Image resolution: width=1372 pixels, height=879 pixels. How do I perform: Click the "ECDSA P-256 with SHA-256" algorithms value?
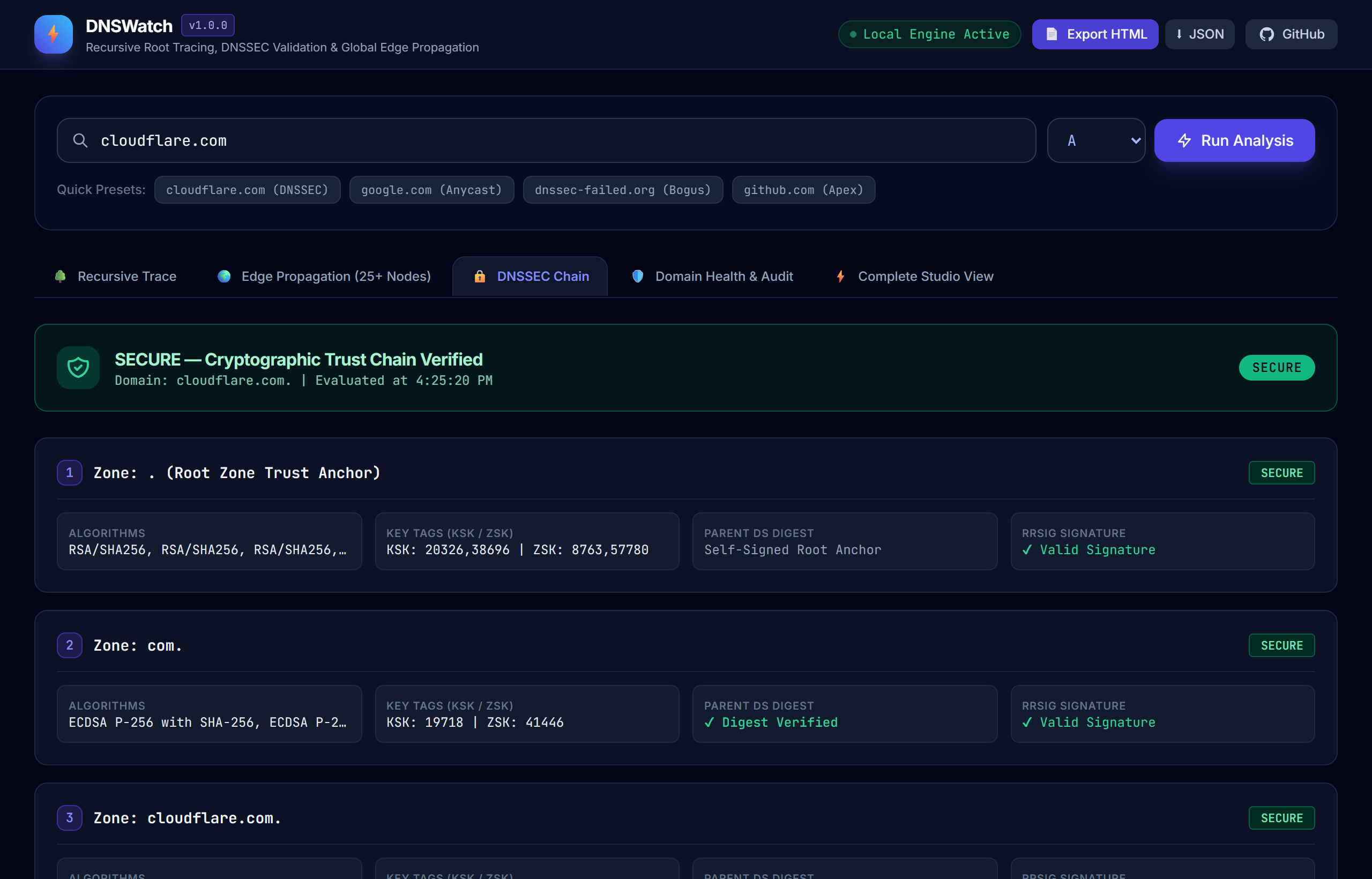coord(207,722)
